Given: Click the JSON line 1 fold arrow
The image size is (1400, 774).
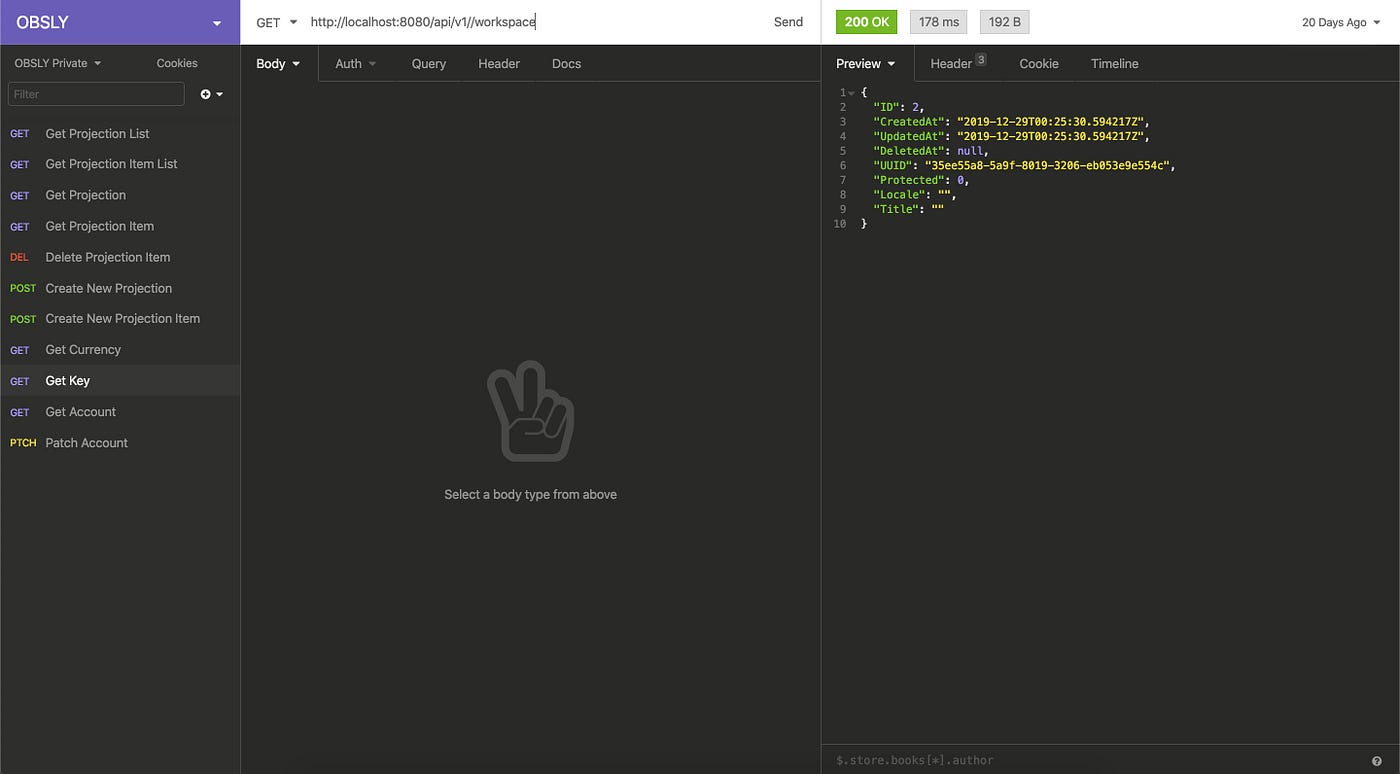Looking at the screenshot, I should coord(851,93).
